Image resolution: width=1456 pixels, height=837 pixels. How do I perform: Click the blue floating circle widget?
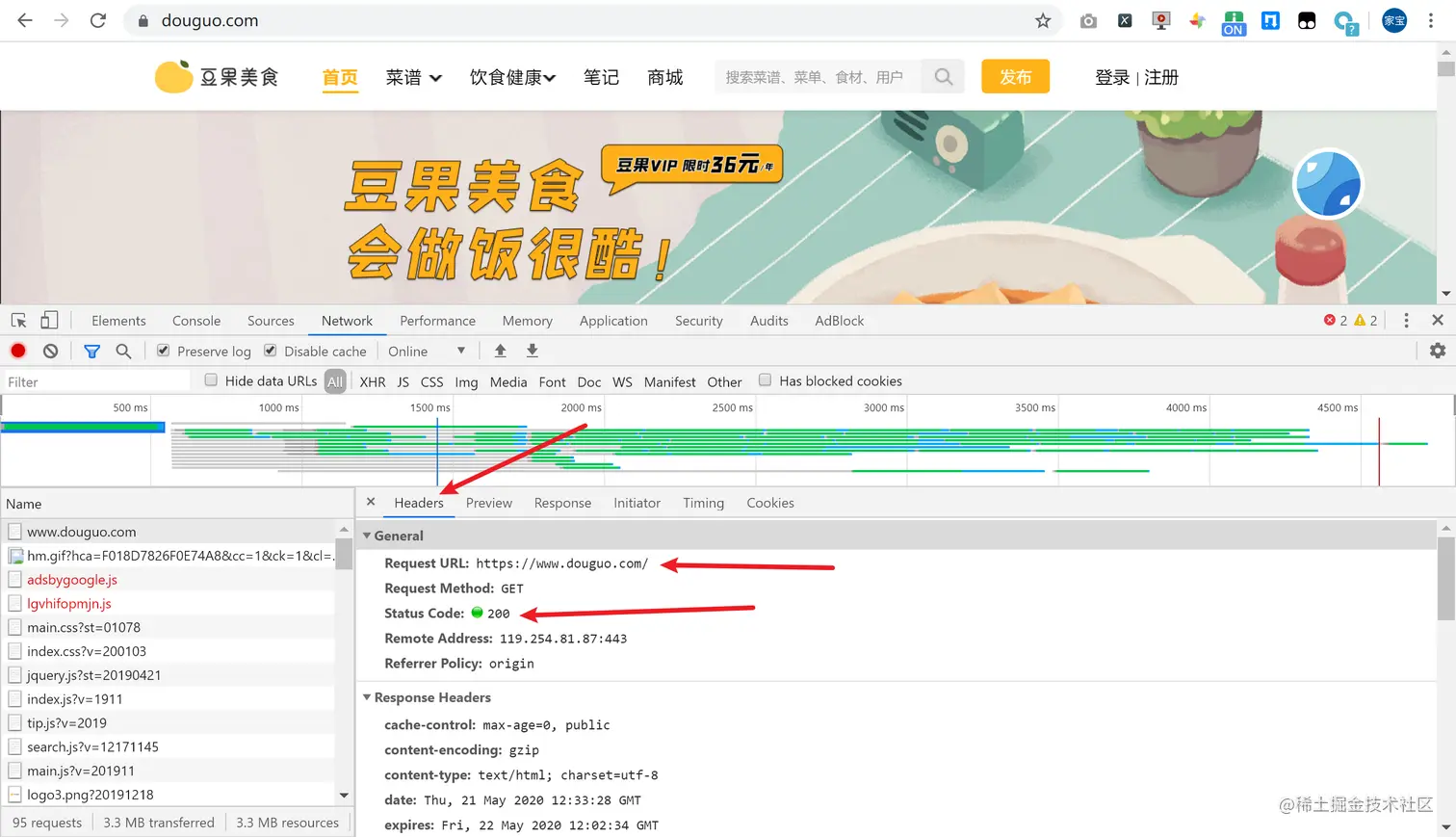pyautogui.click(x=1328, y=184)
